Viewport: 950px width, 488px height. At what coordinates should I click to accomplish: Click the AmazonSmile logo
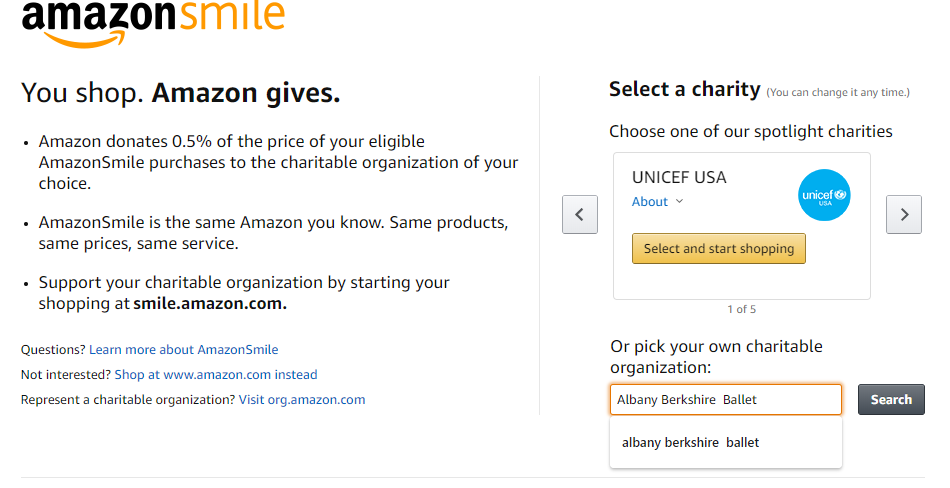tap(152, 22)
